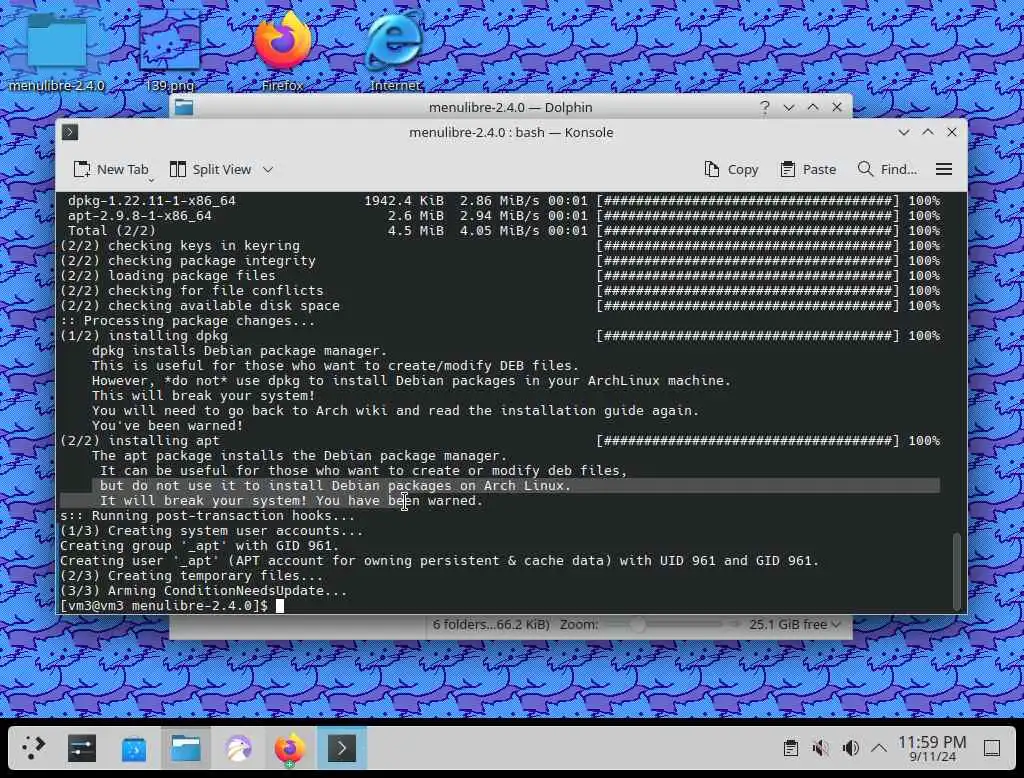Click Split View in Konsole toolbar
The height and width of the screenshot is (778, 1024).
(210, 169)
